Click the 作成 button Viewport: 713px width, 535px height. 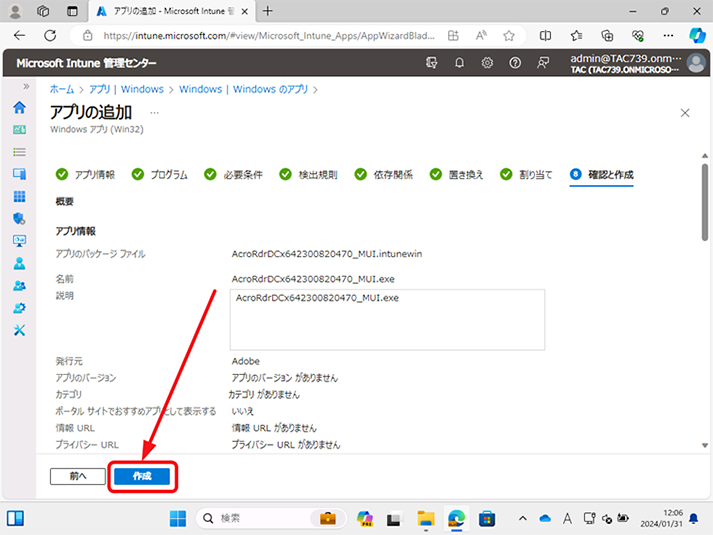pos(142,476)
